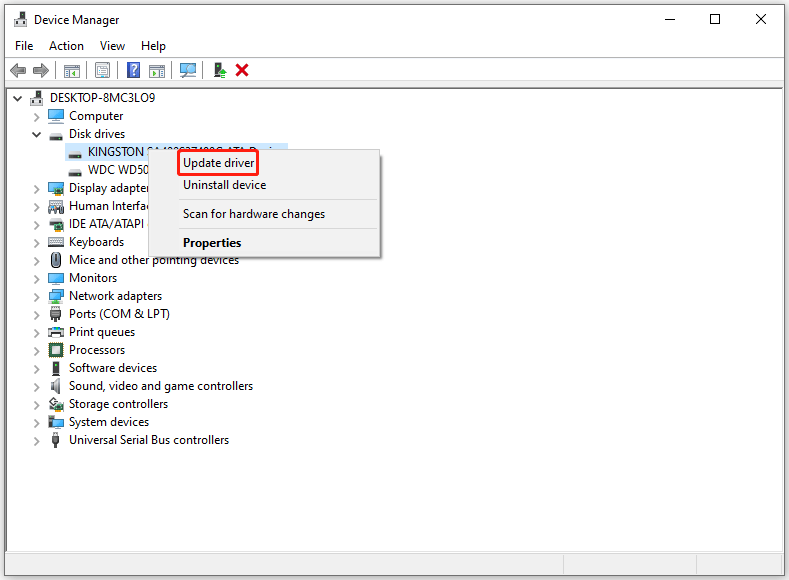Open the View menu

[x=112, y=46]
